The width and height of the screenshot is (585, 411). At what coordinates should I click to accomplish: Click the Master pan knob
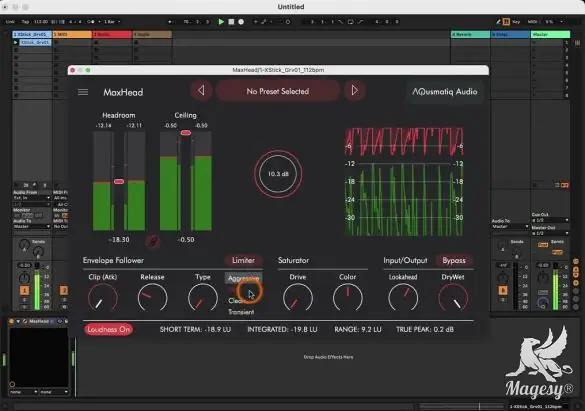[542, 278]
